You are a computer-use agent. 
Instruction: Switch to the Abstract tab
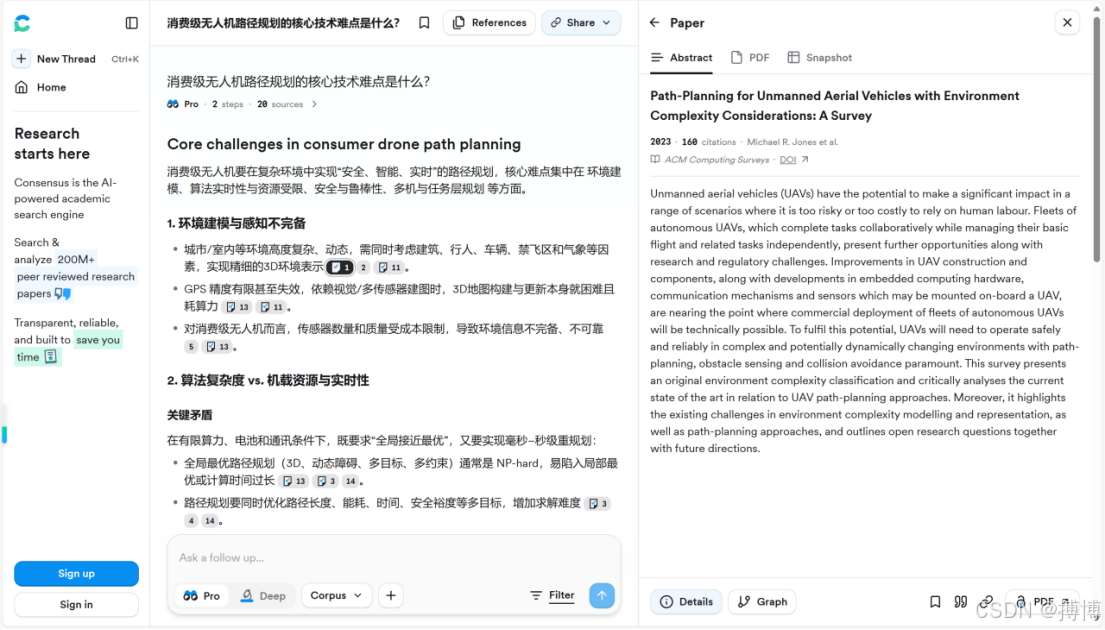tap(681, 58)
